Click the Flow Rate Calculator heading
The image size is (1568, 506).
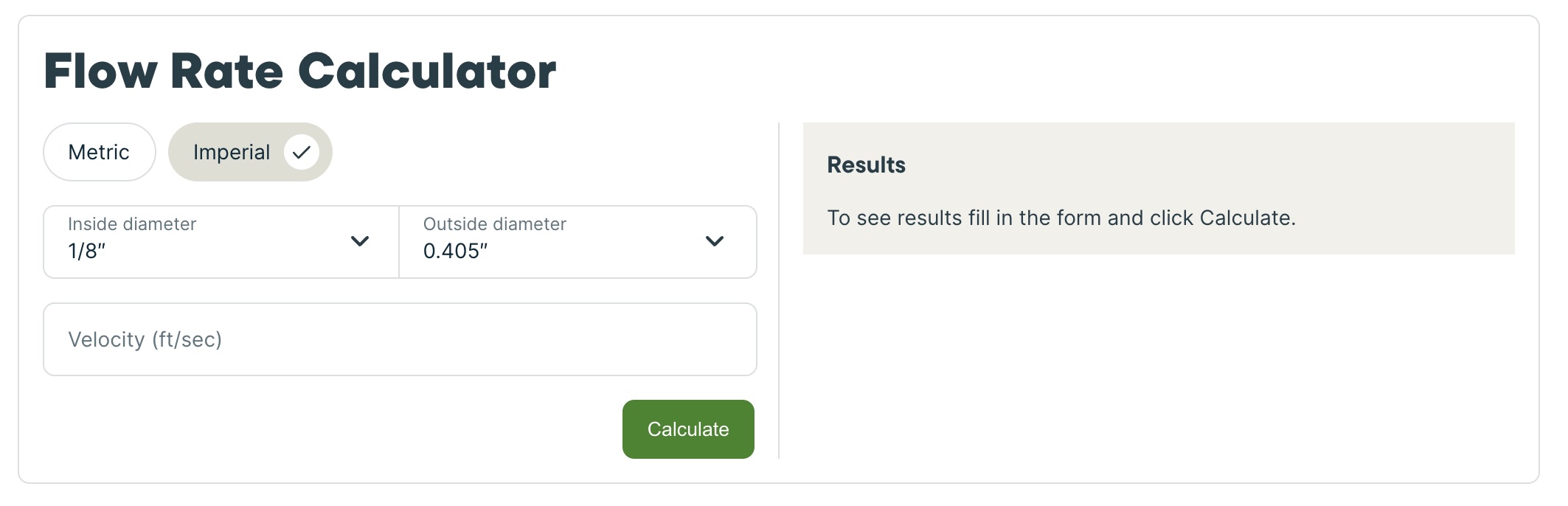pos(301,72)
